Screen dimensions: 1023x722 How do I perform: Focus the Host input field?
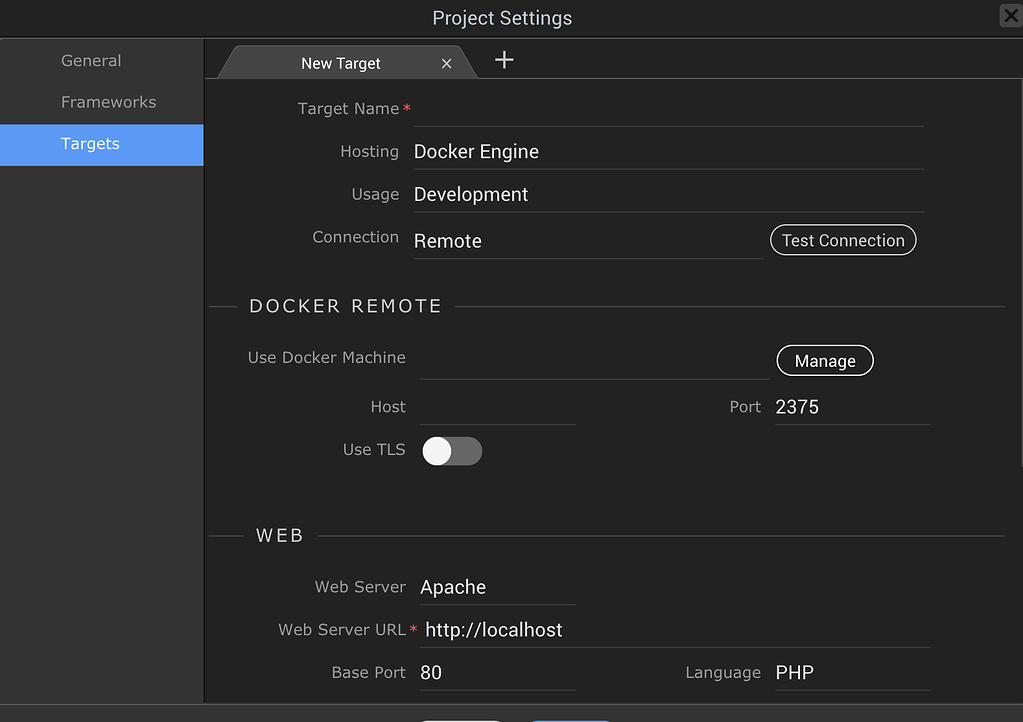tap(498, 408)
